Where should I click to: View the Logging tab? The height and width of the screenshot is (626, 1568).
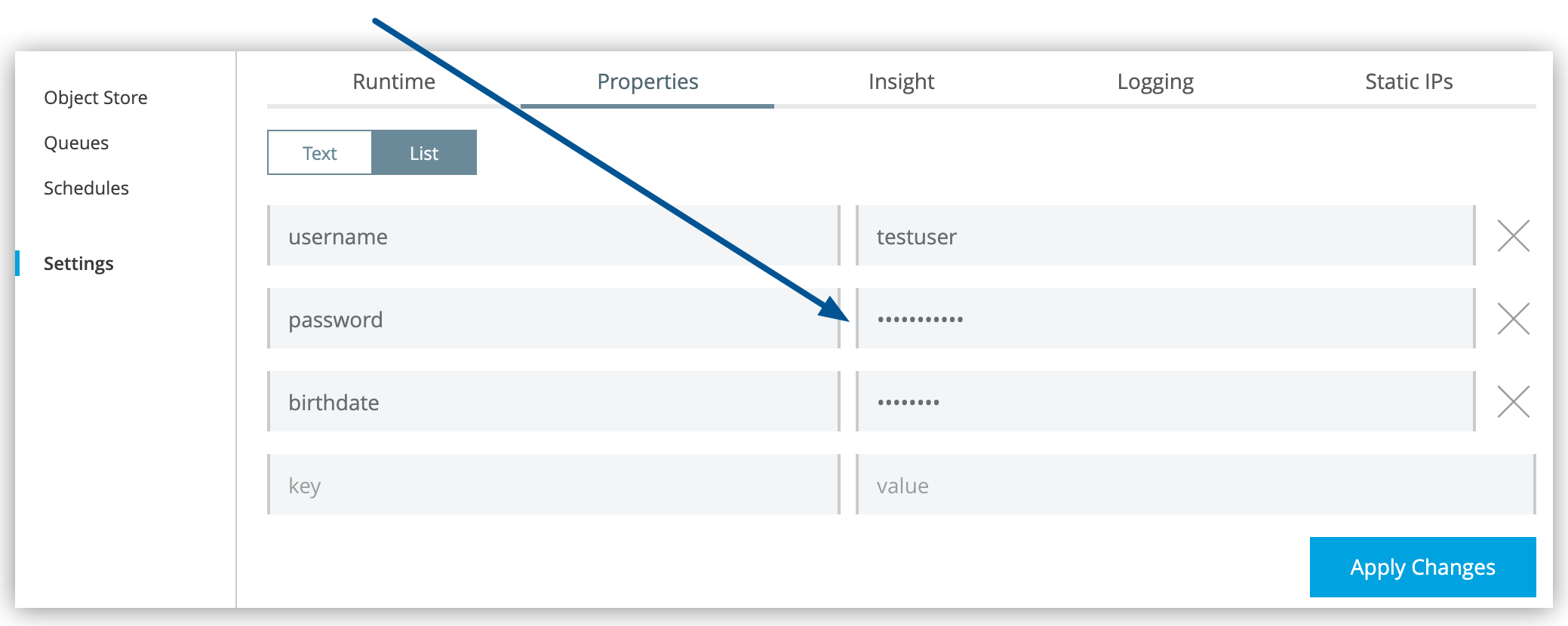(1154, 81)
